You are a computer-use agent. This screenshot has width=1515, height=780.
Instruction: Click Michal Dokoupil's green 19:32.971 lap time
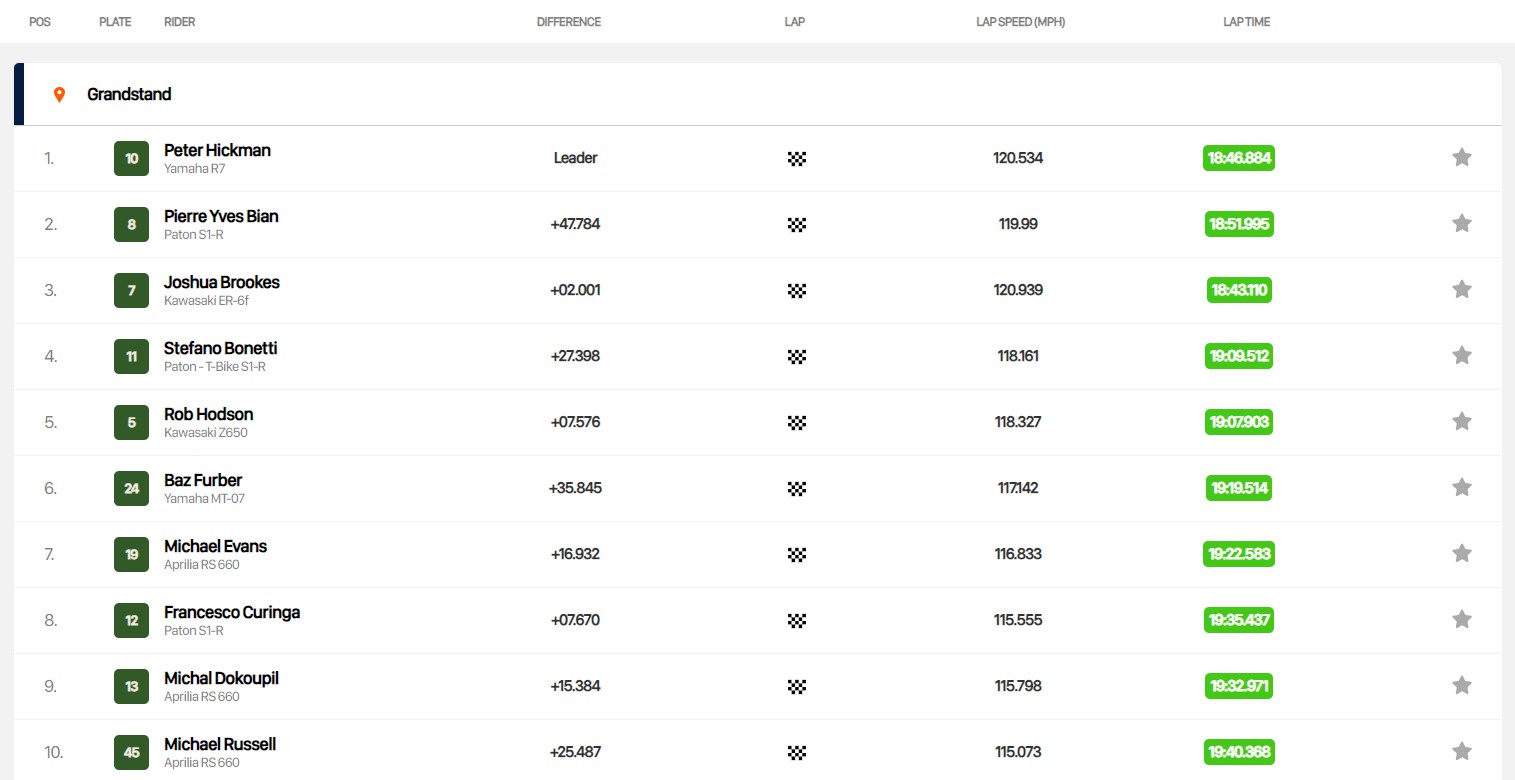click(1239, 686)
